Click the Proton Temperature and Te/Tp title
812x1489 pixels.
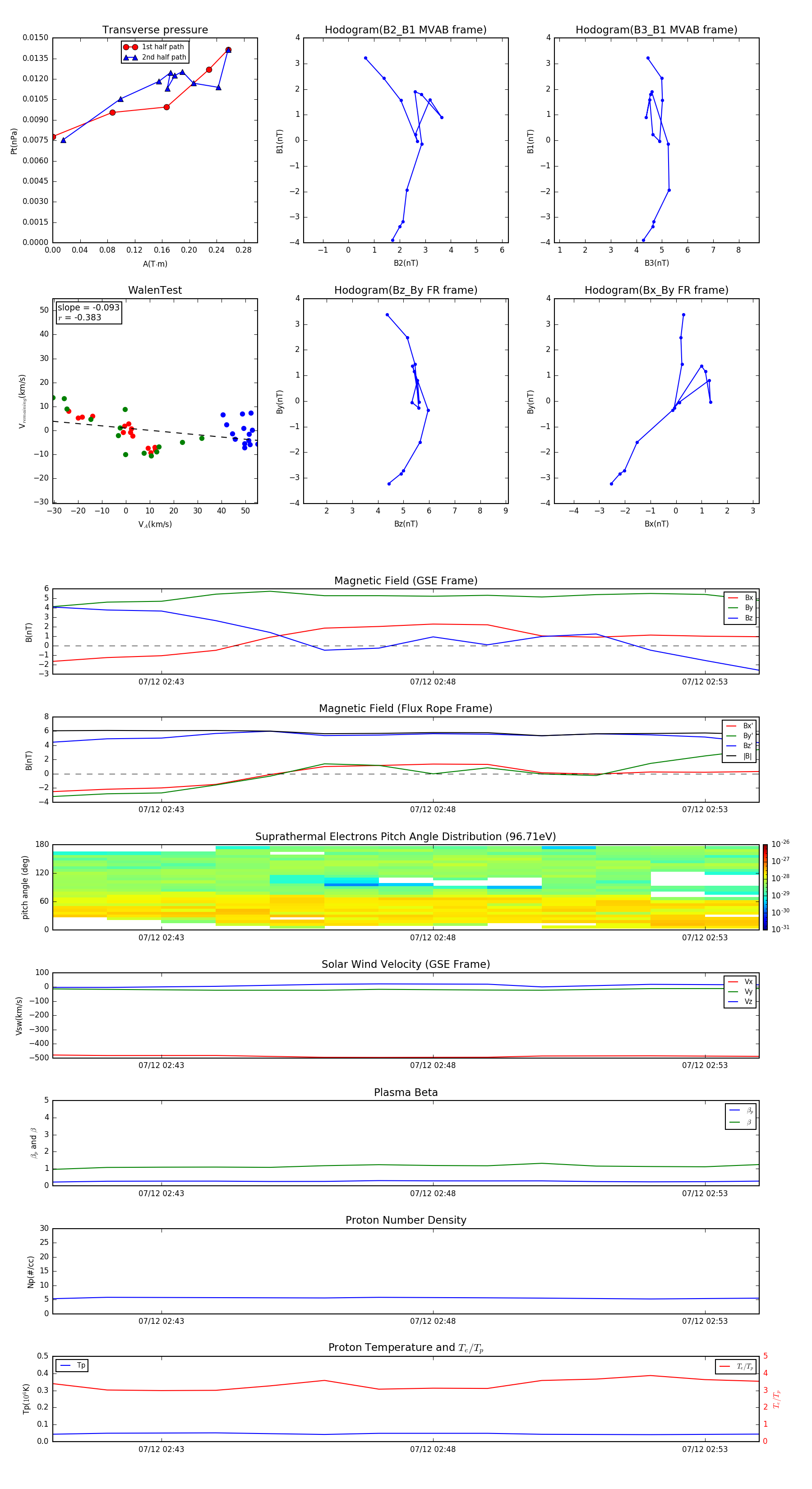(406, 1348)
